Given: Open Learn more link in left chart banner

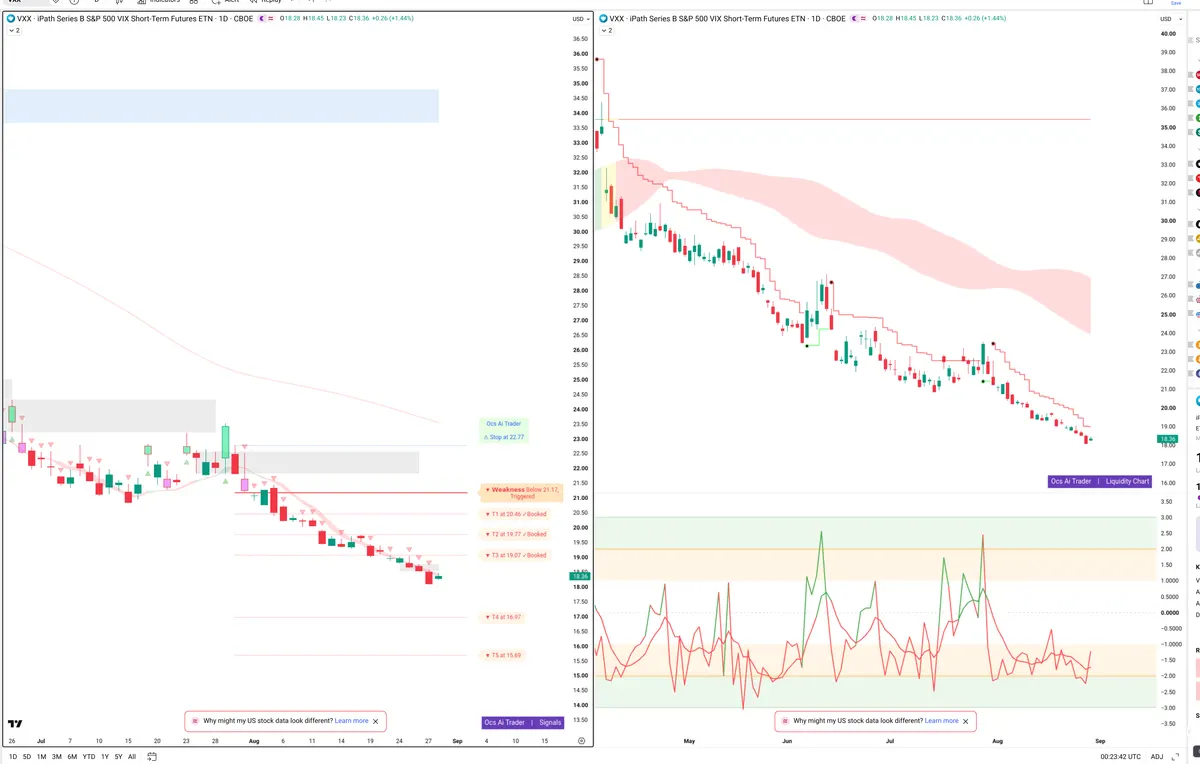Looking at the screenshot, I should point(351,720).
